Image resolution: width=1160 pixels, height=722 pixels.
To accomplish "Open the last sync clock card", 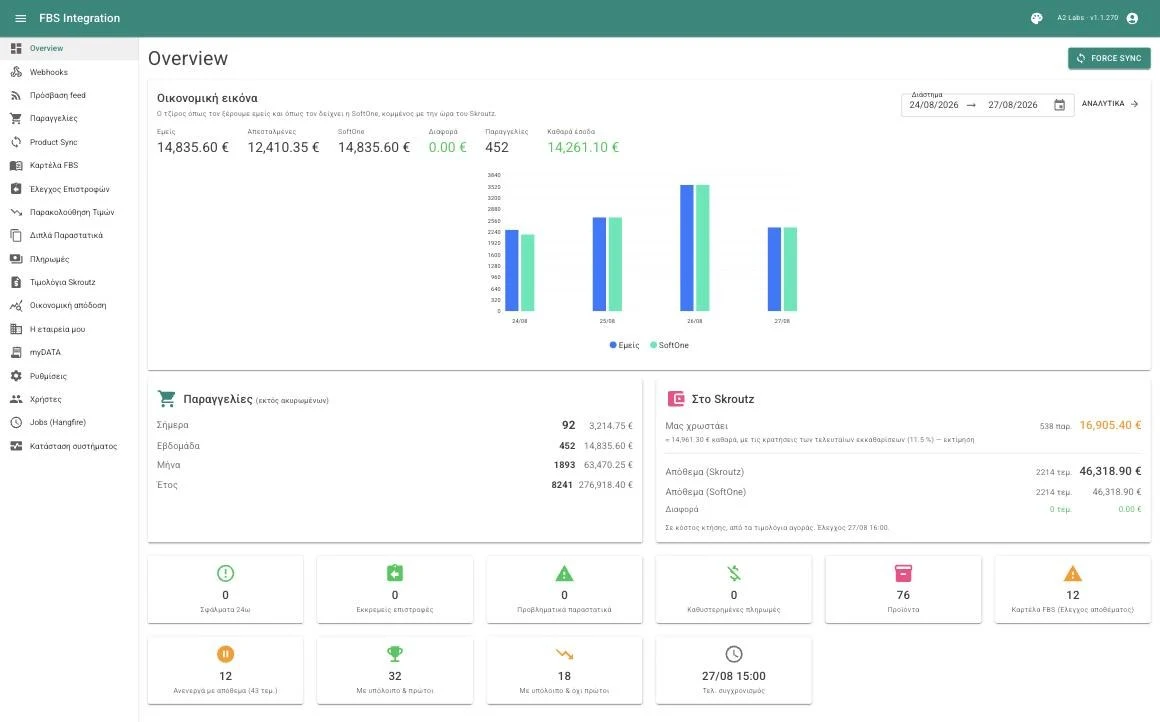I will 734,670.
